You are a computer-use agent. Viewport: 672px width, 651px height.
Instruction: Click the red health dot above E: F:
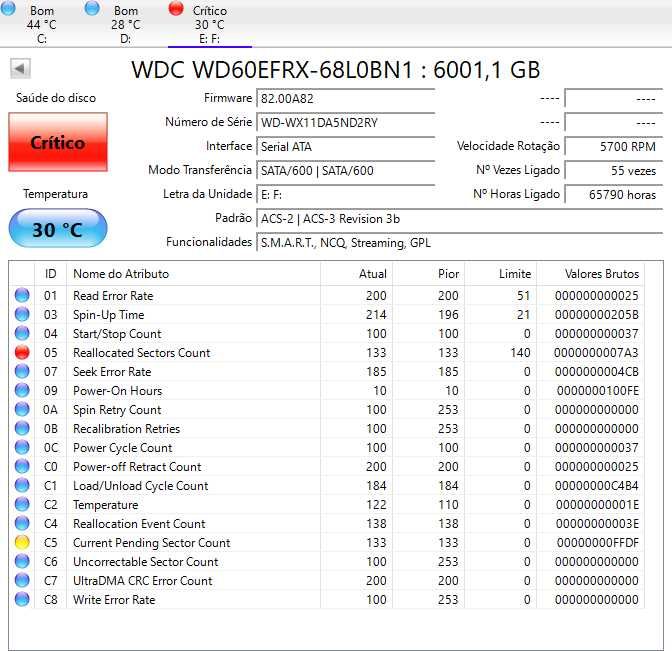176,8
